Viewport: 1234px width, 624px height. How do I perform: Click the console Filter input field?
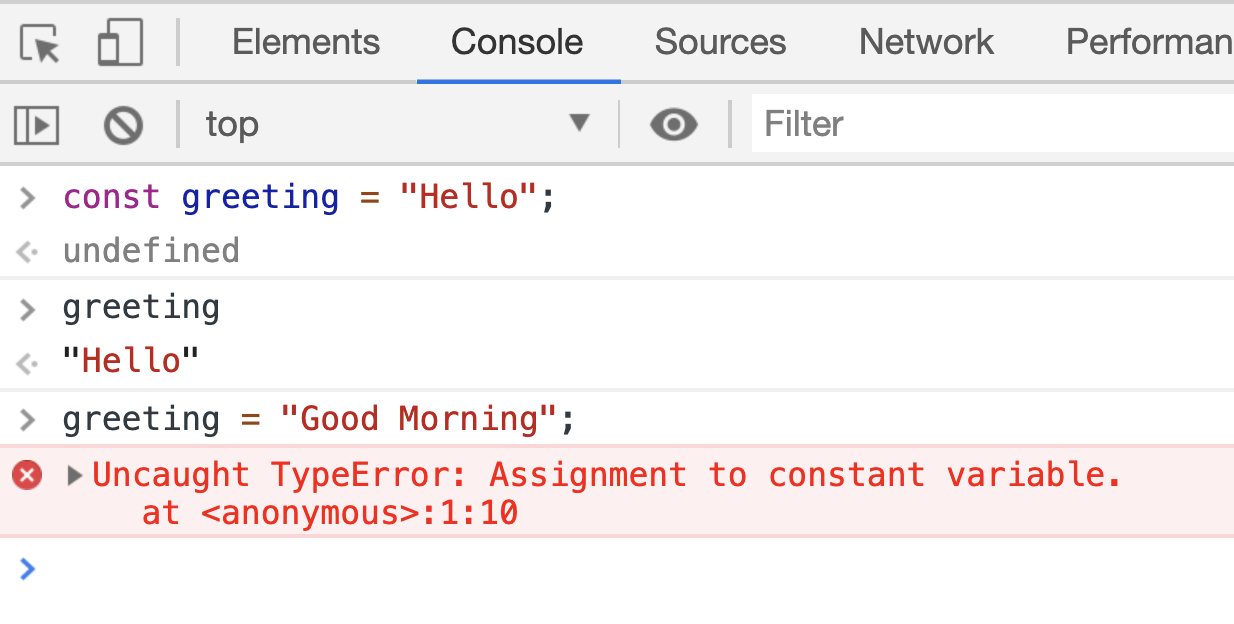coord(990,124)
